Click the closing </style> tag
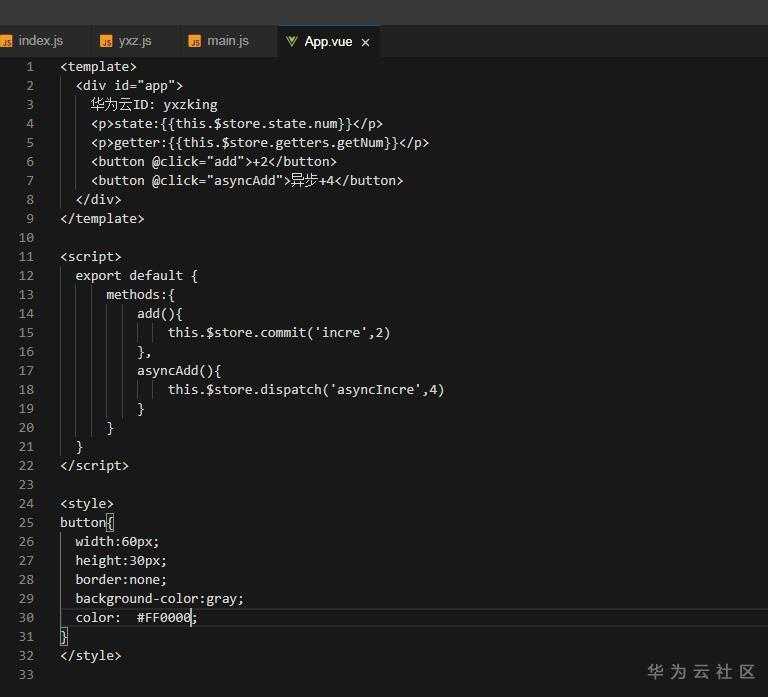 point(91,656)
